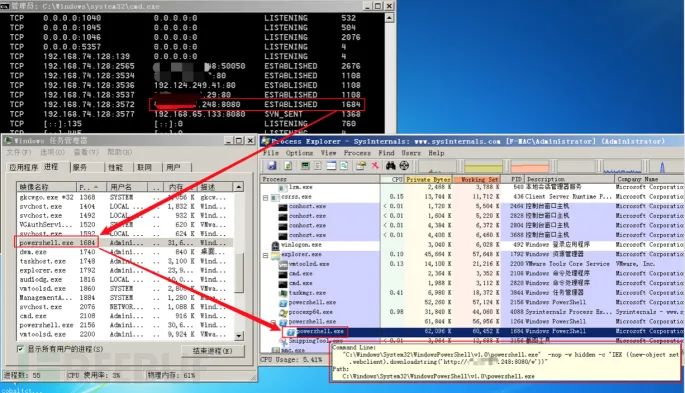685x393 pixels.
Task: Click the Task Manager title bar icon
Action: pyautogui.click(x=8, y=140)
